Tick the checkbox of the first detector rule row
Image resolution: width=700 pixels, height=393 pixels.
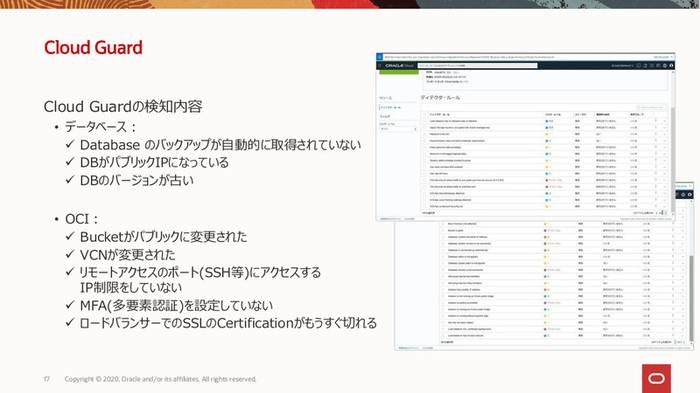tap(425, 121)
